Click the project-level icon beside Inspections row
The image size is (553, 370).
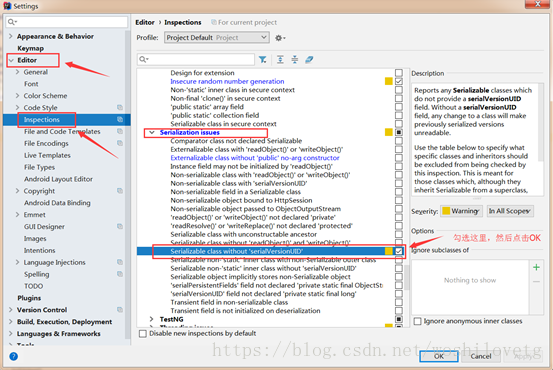pyautogui.click(x=120, y=120)
